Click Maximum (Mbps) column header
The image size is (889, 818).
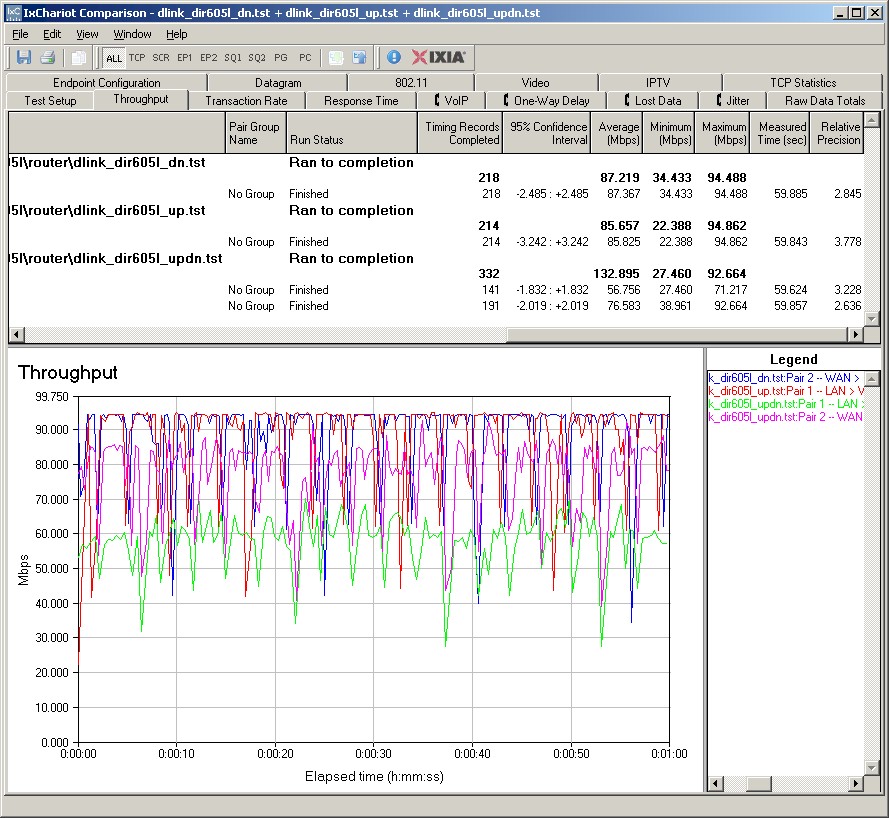click(x=722, y=133)
